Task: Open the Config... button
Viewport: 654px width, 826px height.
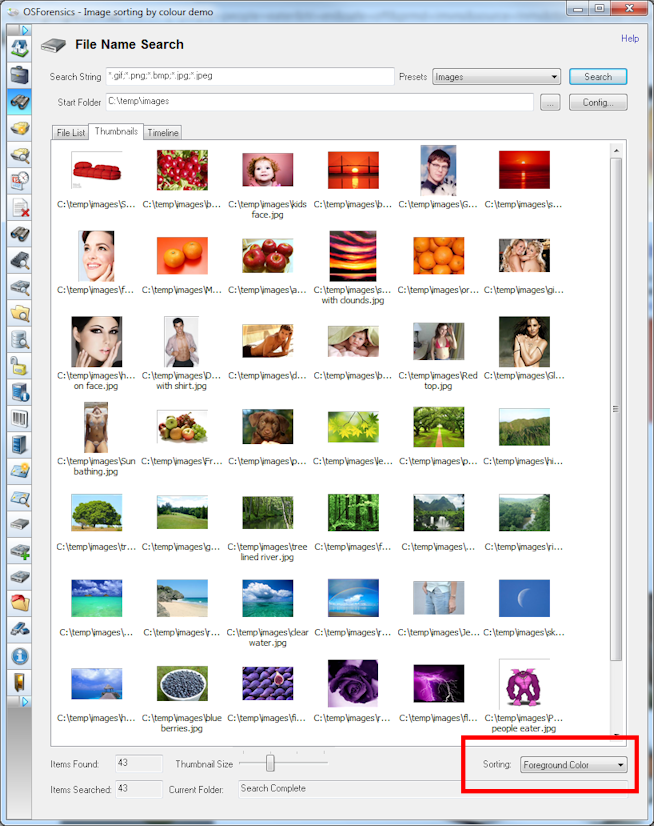Action: pyautogui.click(x=598, y=102)
